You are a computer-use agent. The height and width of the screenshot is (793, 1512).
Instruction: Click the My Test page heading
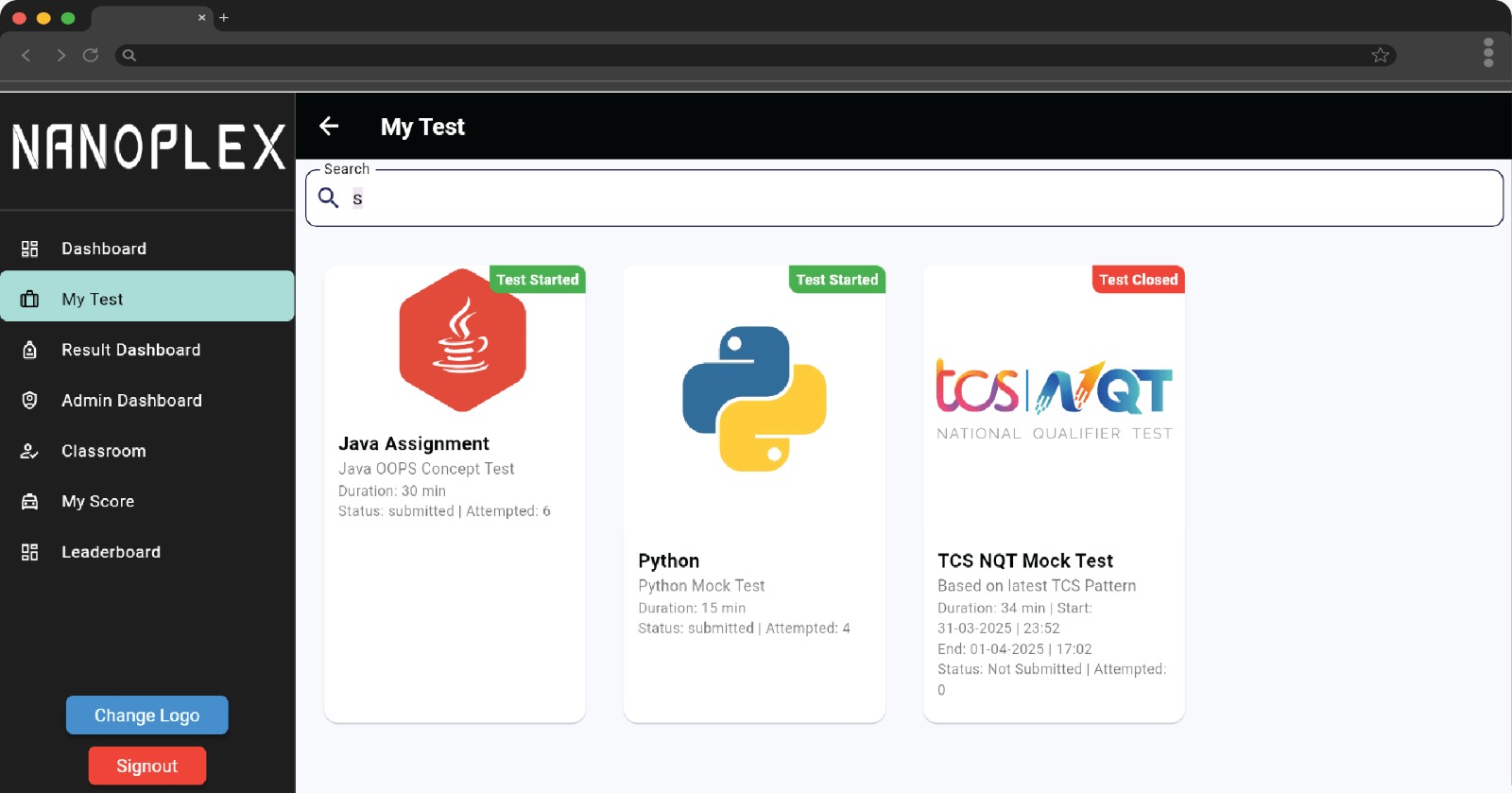point(422,127)
